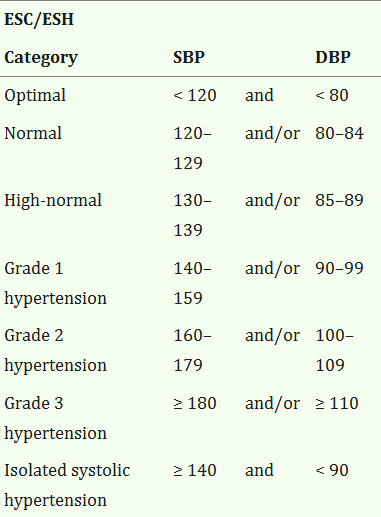Click the Grade 1 hypertension label
Viewport: 381px width, 517px height.
55,283
